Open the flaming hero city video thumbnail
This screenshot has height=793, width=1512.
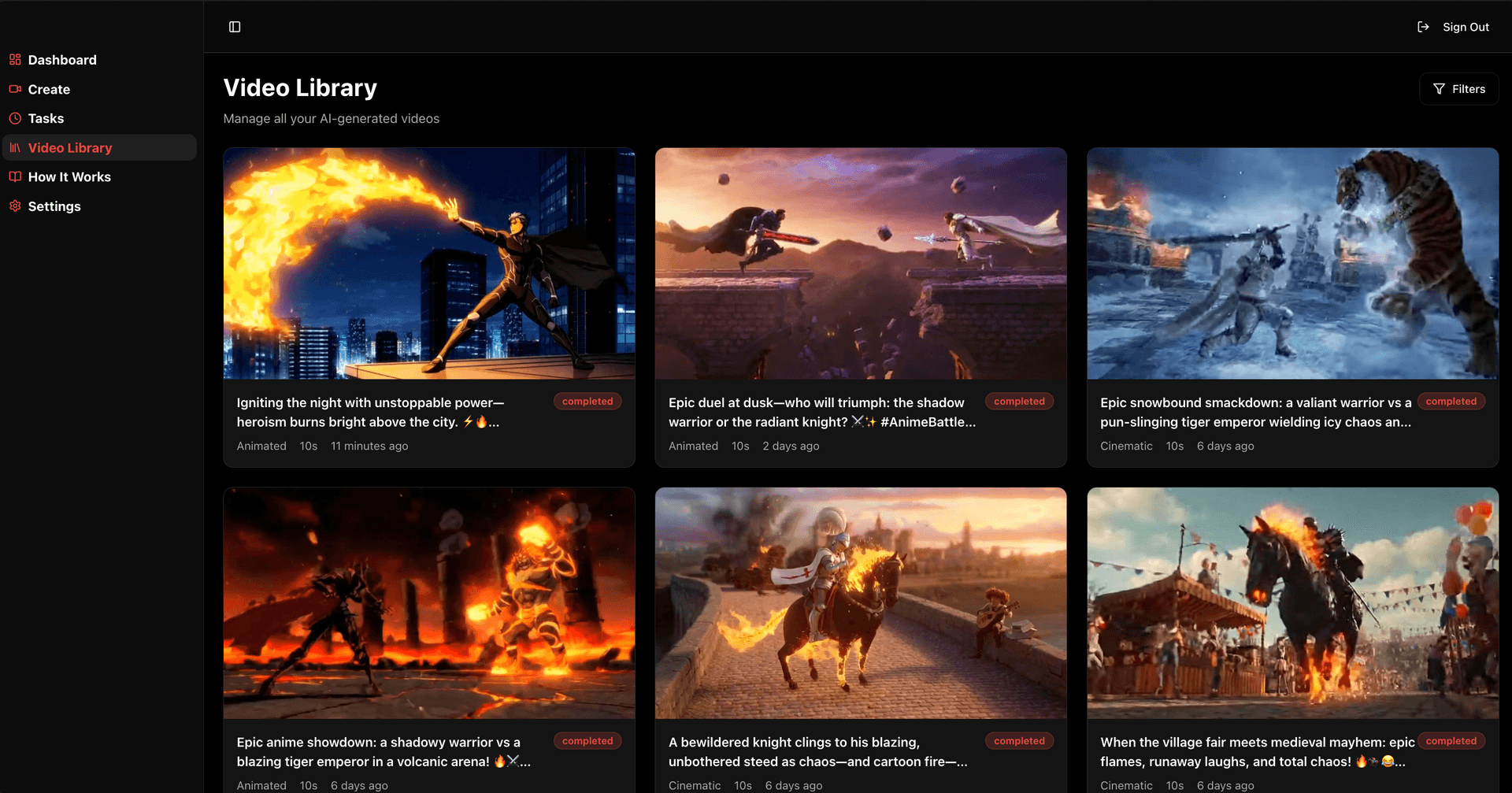[x=428, y=263]
